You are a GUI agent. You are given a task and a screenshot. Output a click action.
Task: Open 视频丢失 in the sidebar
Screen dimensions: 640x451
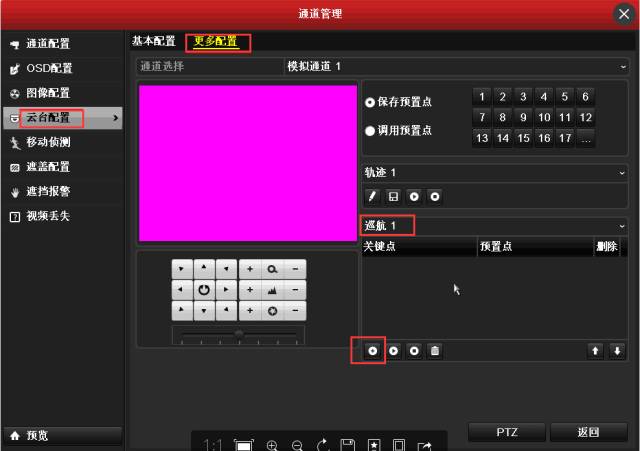tap(62, 216)
